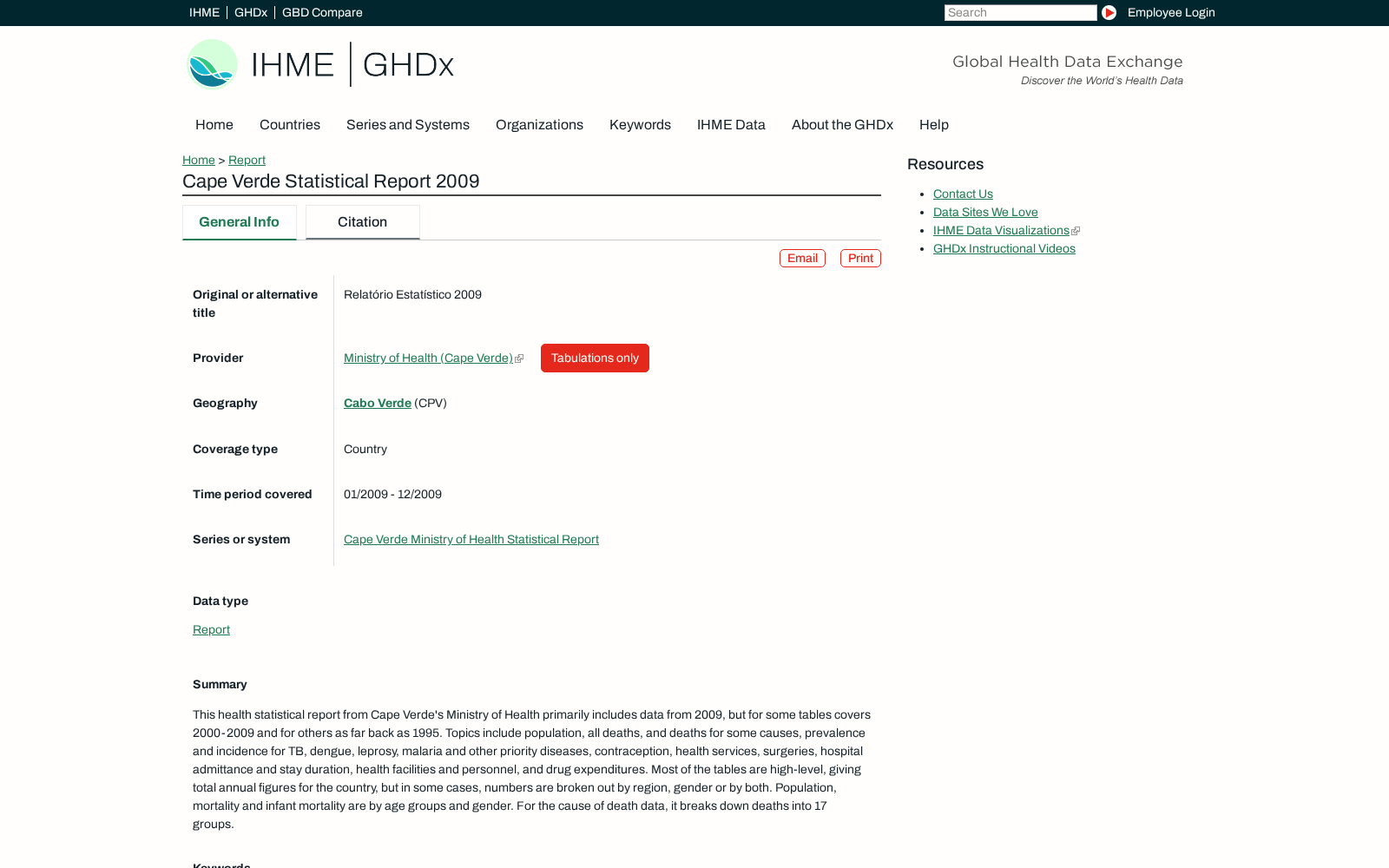Click the Email button
Screen dimensions: 1389x868
coord(802,258)
